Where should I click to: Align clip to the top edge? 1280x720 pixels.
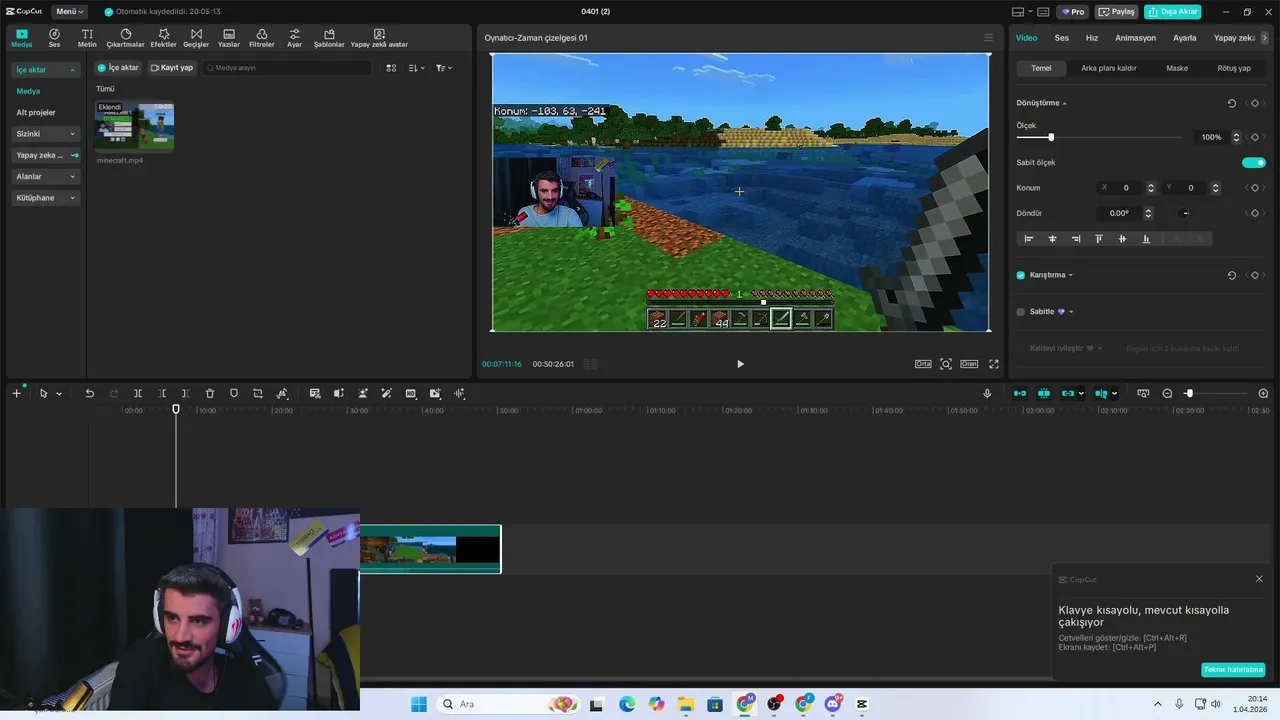point(1099,239)
